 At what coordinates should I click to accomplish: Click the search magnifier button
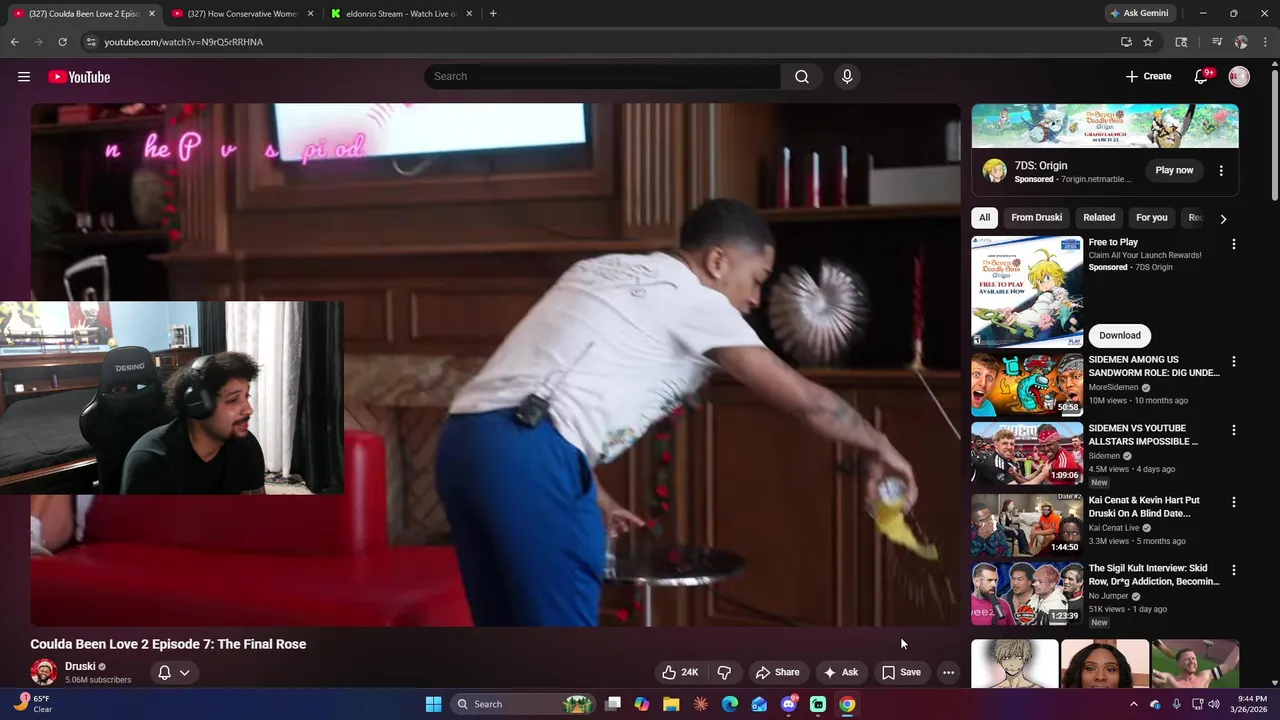click(x=802, y=77)
